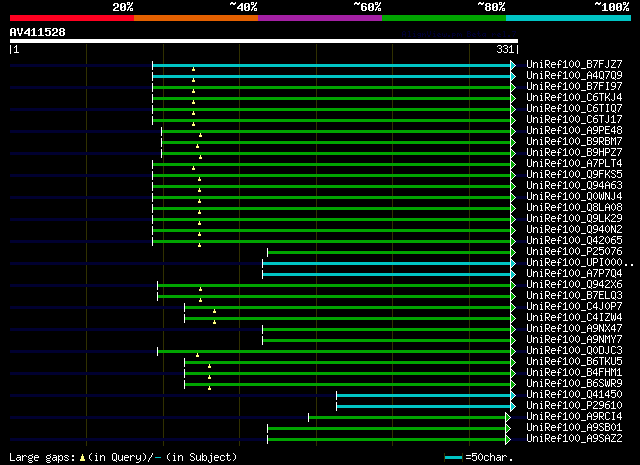Select the UniRef100_B6SWR9 label
Image resolution: width=640 pixels, height=465 pixels.
pos(574,384)
